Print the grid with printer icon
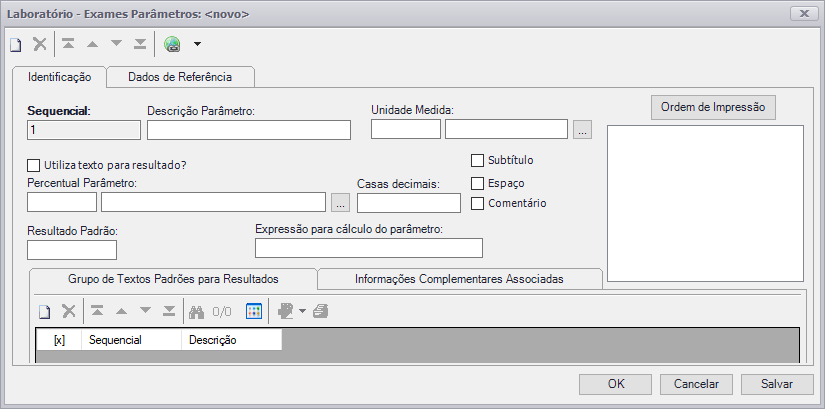Image resolution: width=825 pixels, height=409 pixels. point(320,312)
